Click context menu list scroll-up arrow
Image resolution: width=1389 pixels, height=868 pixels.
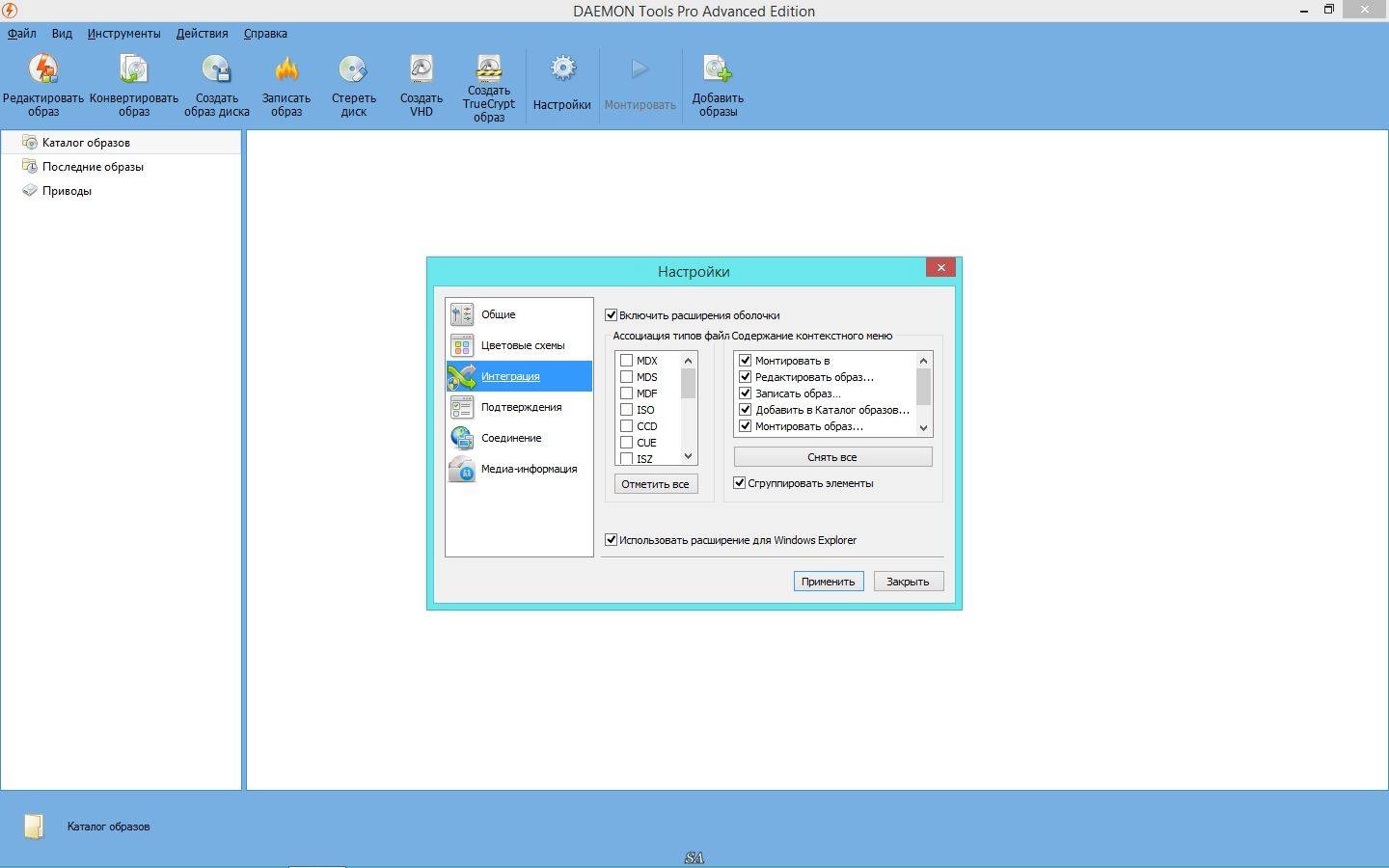pos(923,361)
